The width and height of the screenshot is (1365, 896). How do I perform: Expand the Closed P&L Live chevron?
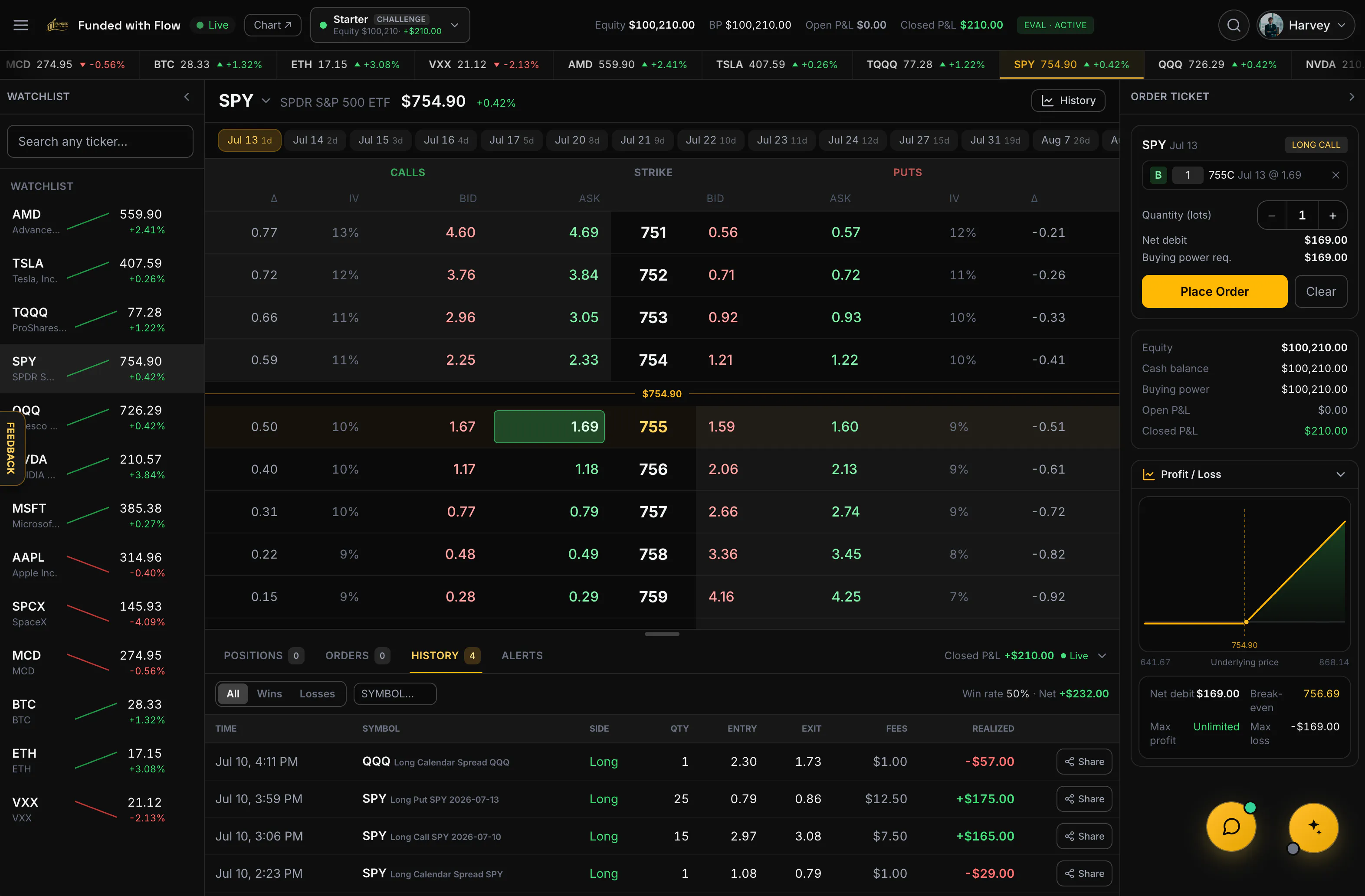[1102, 656]
